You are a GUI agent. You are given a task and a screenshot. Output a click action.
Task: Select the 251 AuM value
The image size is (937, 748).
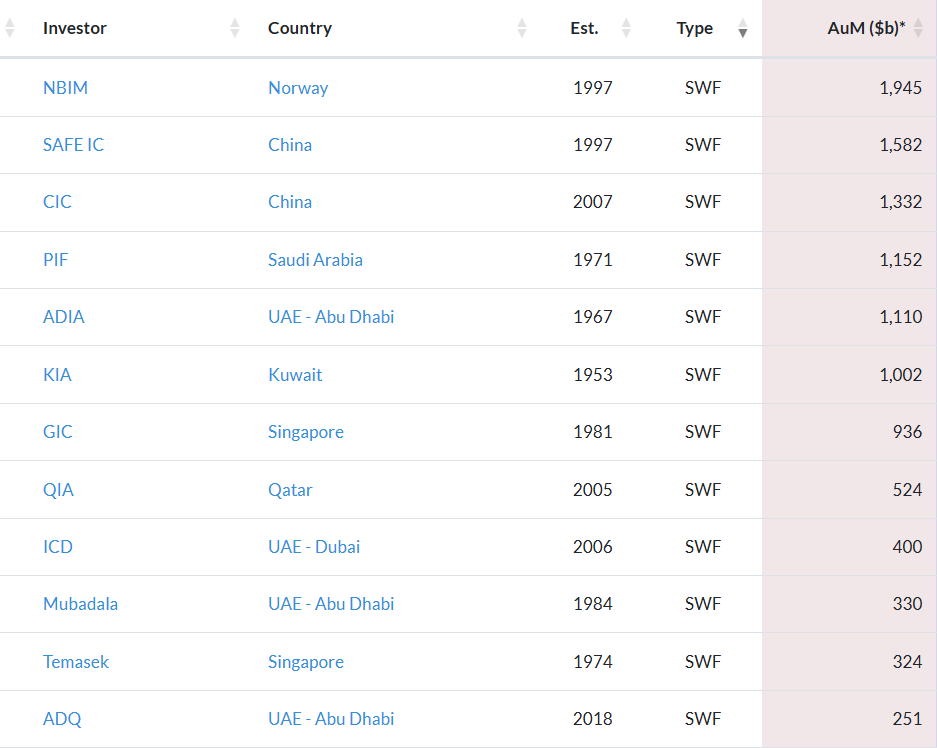click(x=908, y=719)
